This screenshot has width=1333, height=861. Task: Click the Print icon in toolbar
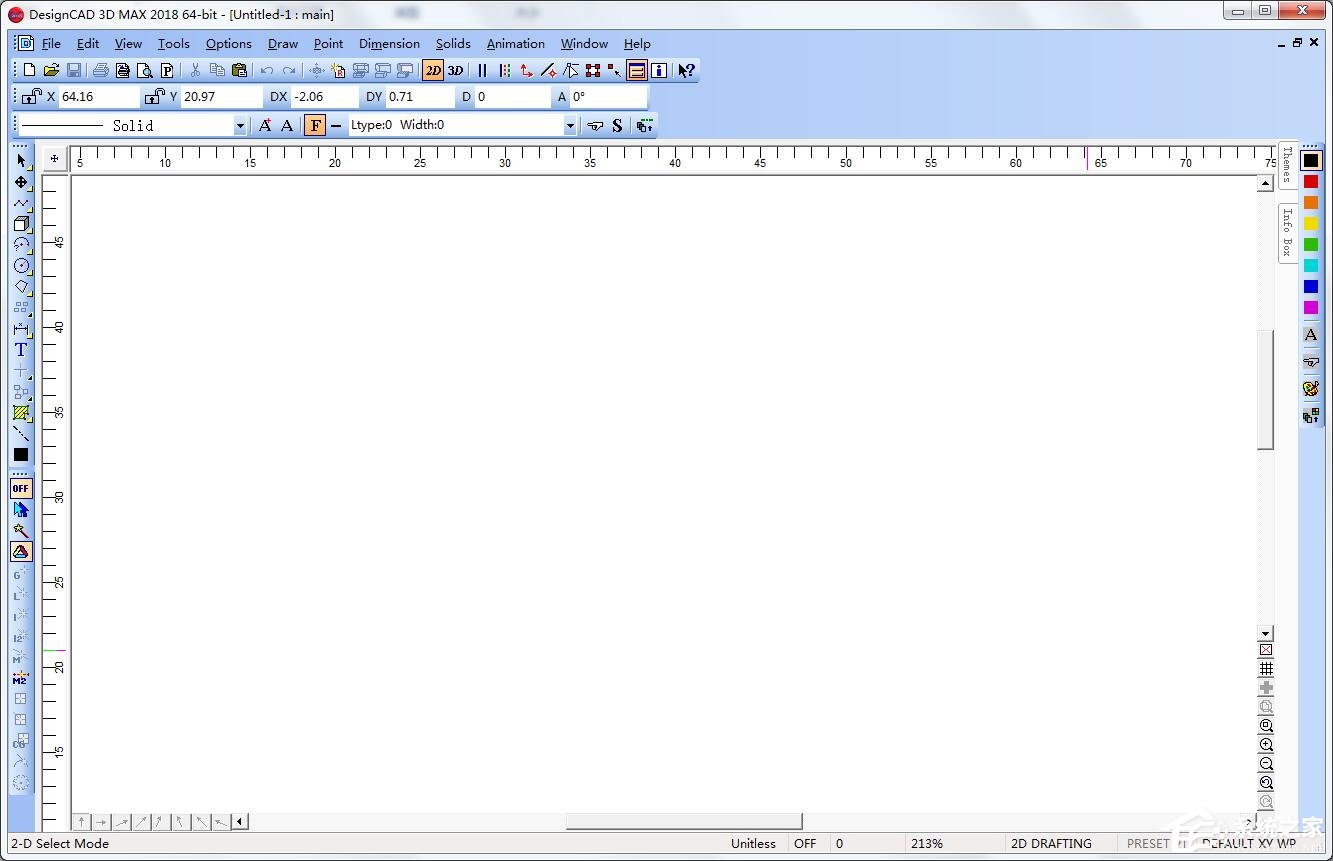pyautogui.click(x=100, y=70)
